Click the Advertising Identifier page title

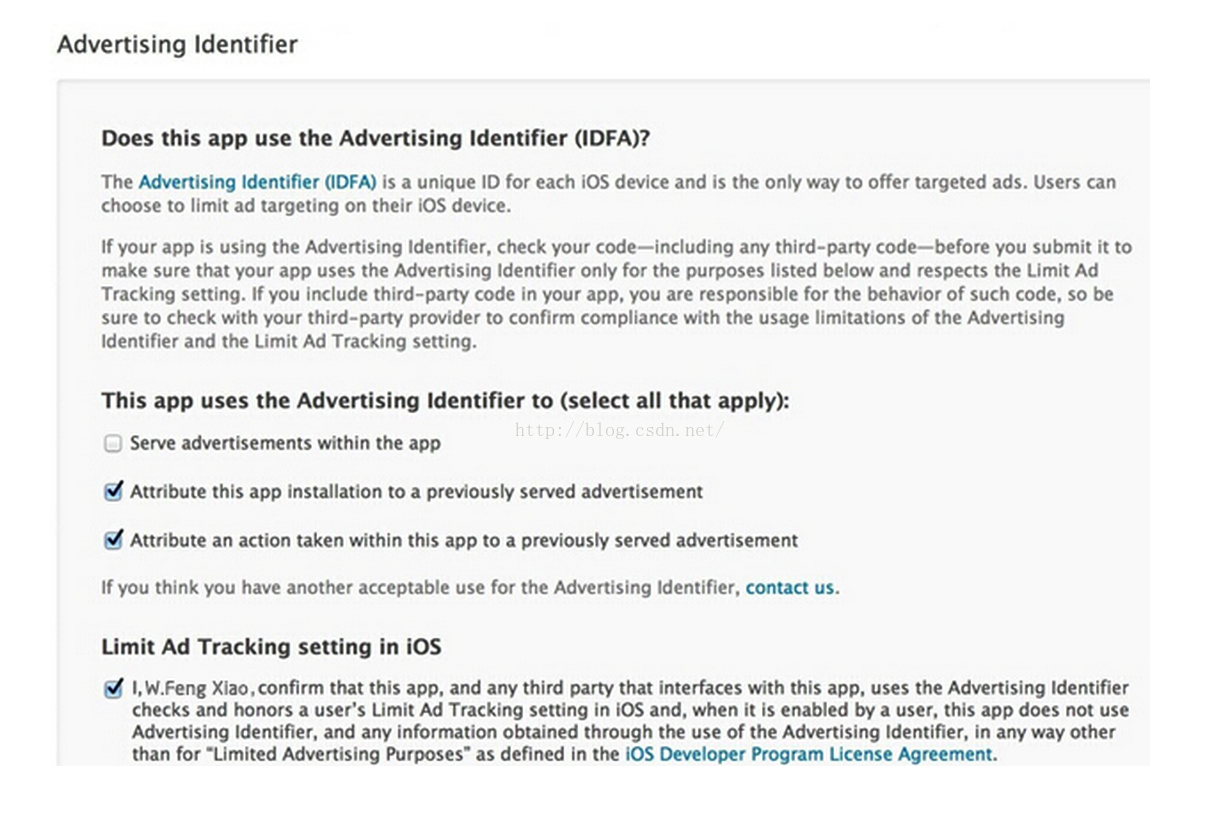pos(177,45)
